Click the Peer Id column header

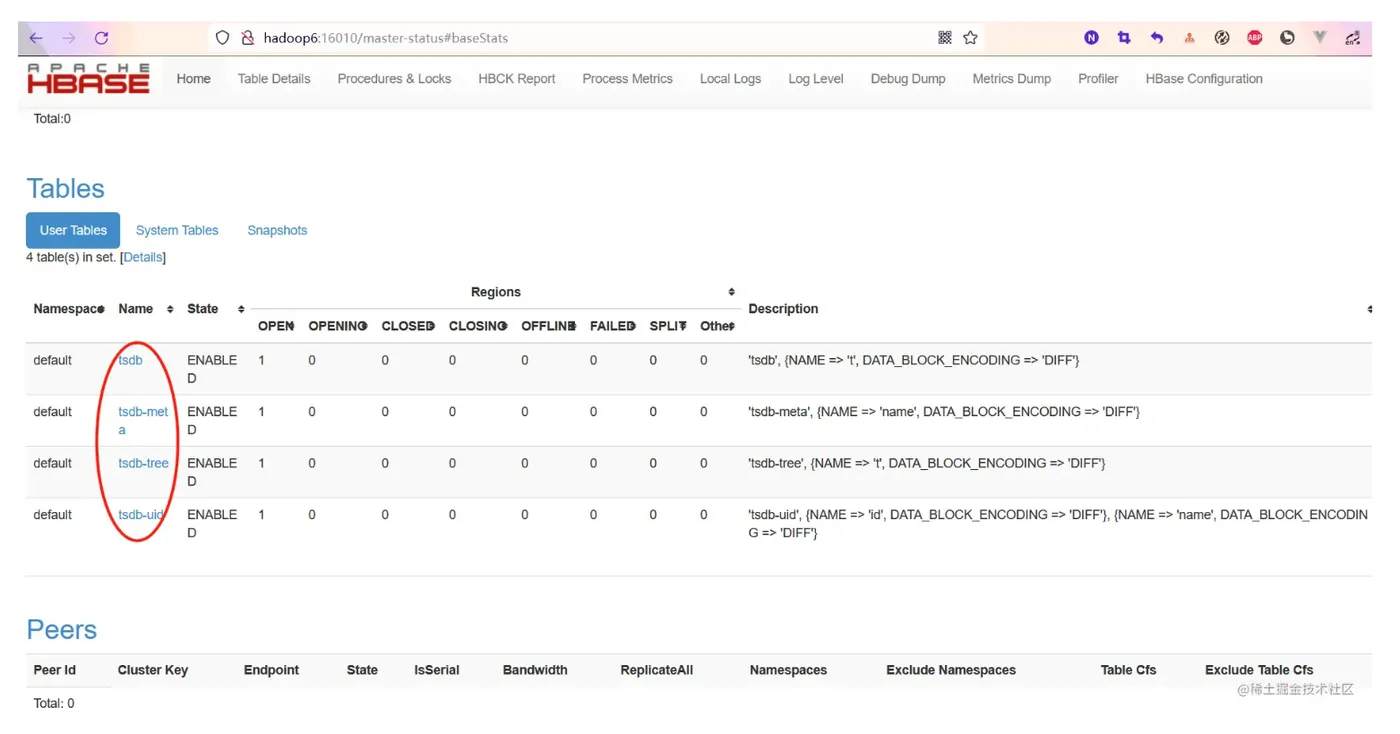coord(54,670)
